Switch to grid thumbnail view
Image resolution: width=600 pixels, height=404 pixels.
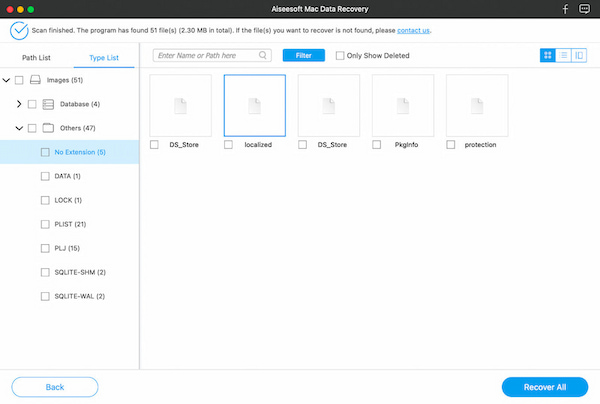coord(548,55)
